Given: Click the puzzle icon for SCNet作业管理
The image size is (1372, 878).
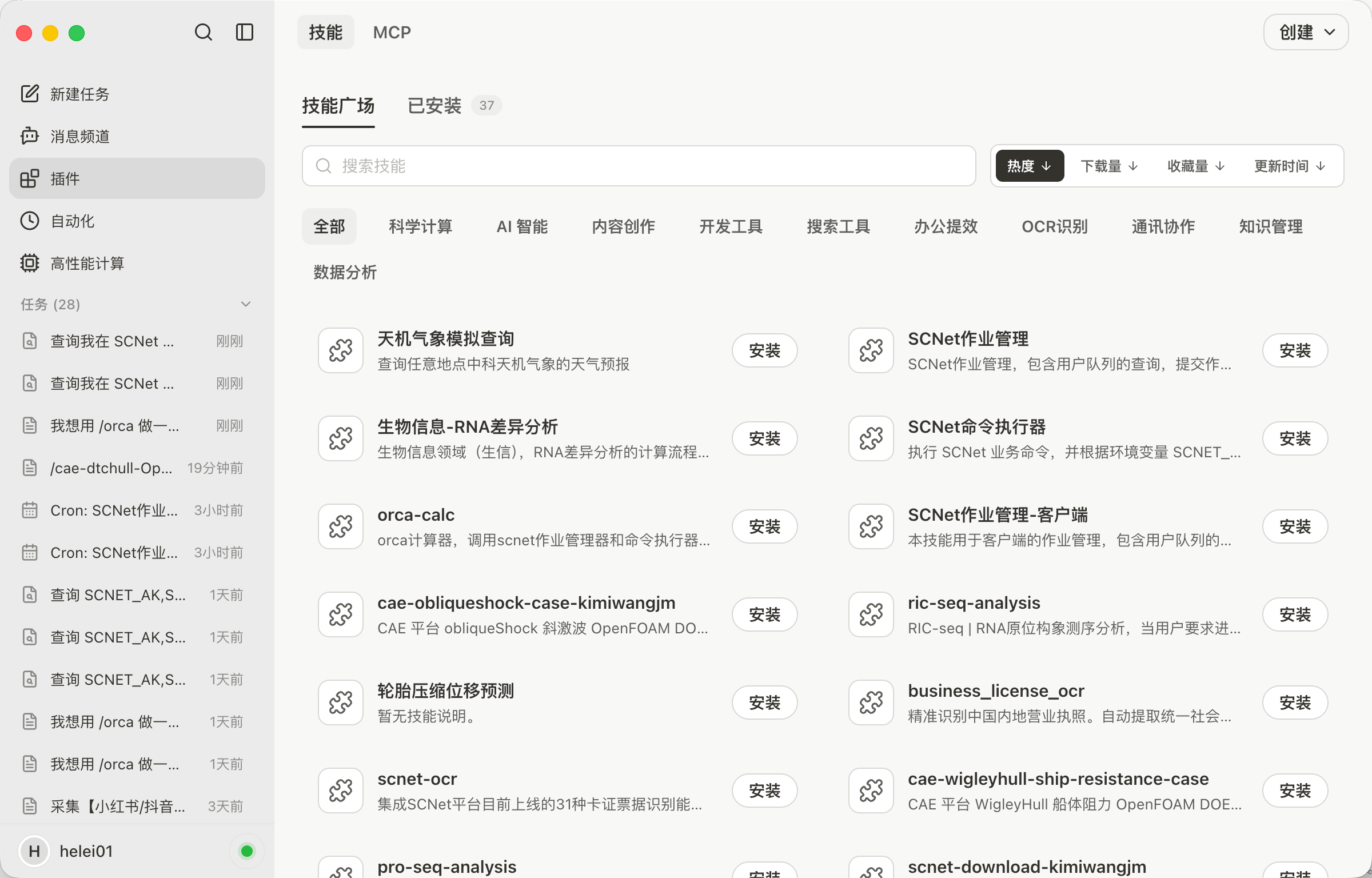Looking at the screenshot, I should coord(871,350).
